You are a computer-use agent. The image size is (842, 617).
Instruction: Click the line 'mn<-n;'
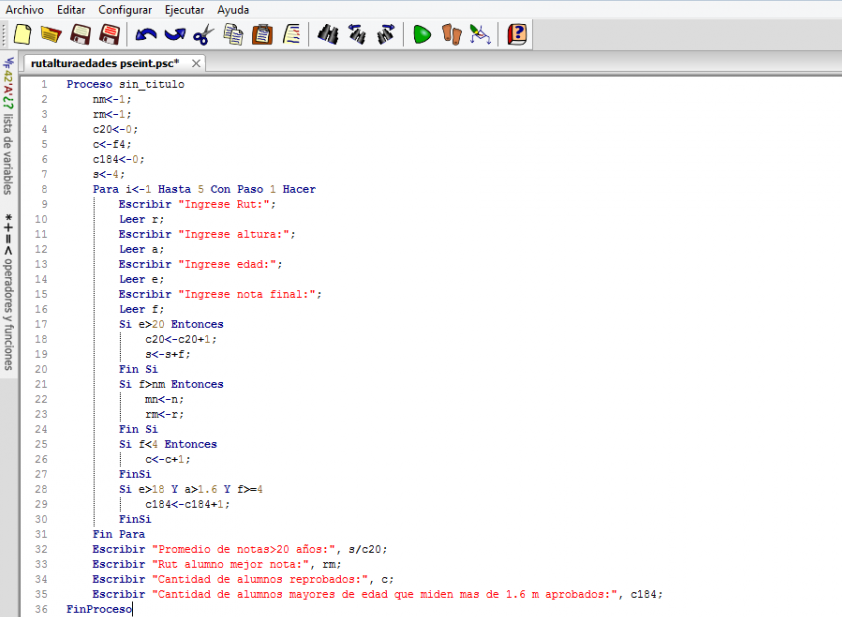point(164,400)
